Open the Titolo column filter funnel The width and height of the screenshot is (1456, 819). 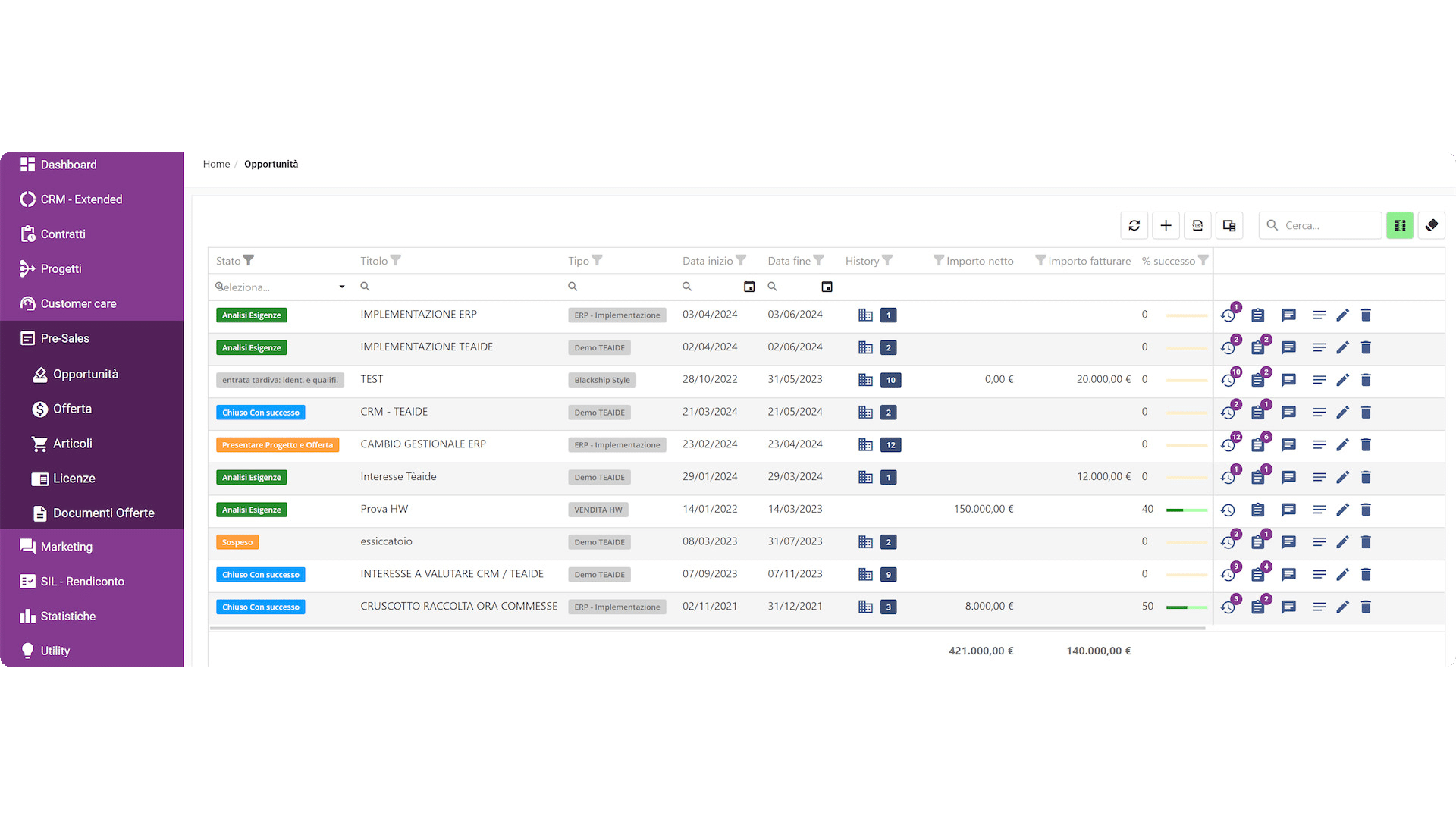coord(396,260)
